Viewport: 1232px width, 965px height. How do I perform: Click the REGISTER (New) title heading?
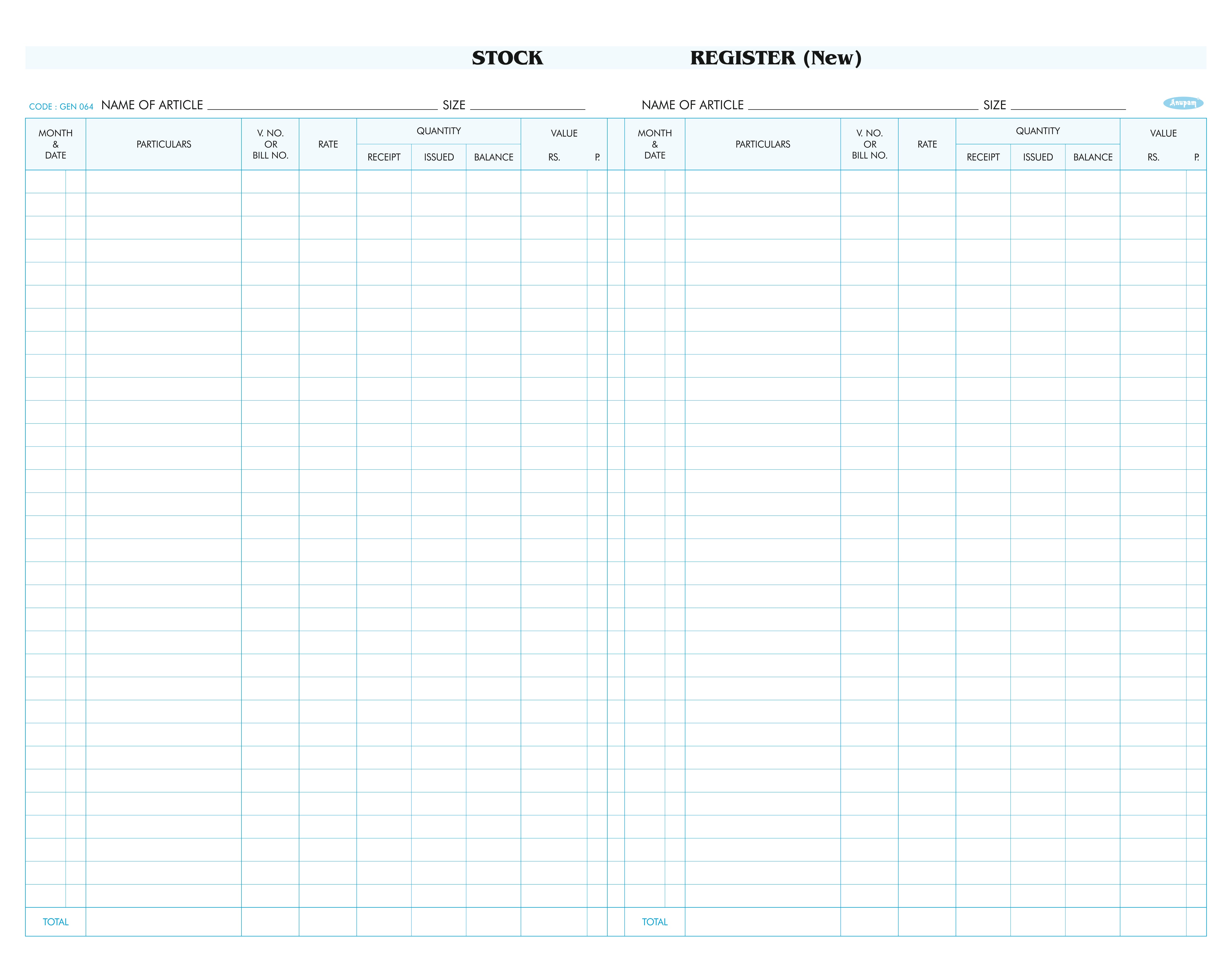(775, 58)
